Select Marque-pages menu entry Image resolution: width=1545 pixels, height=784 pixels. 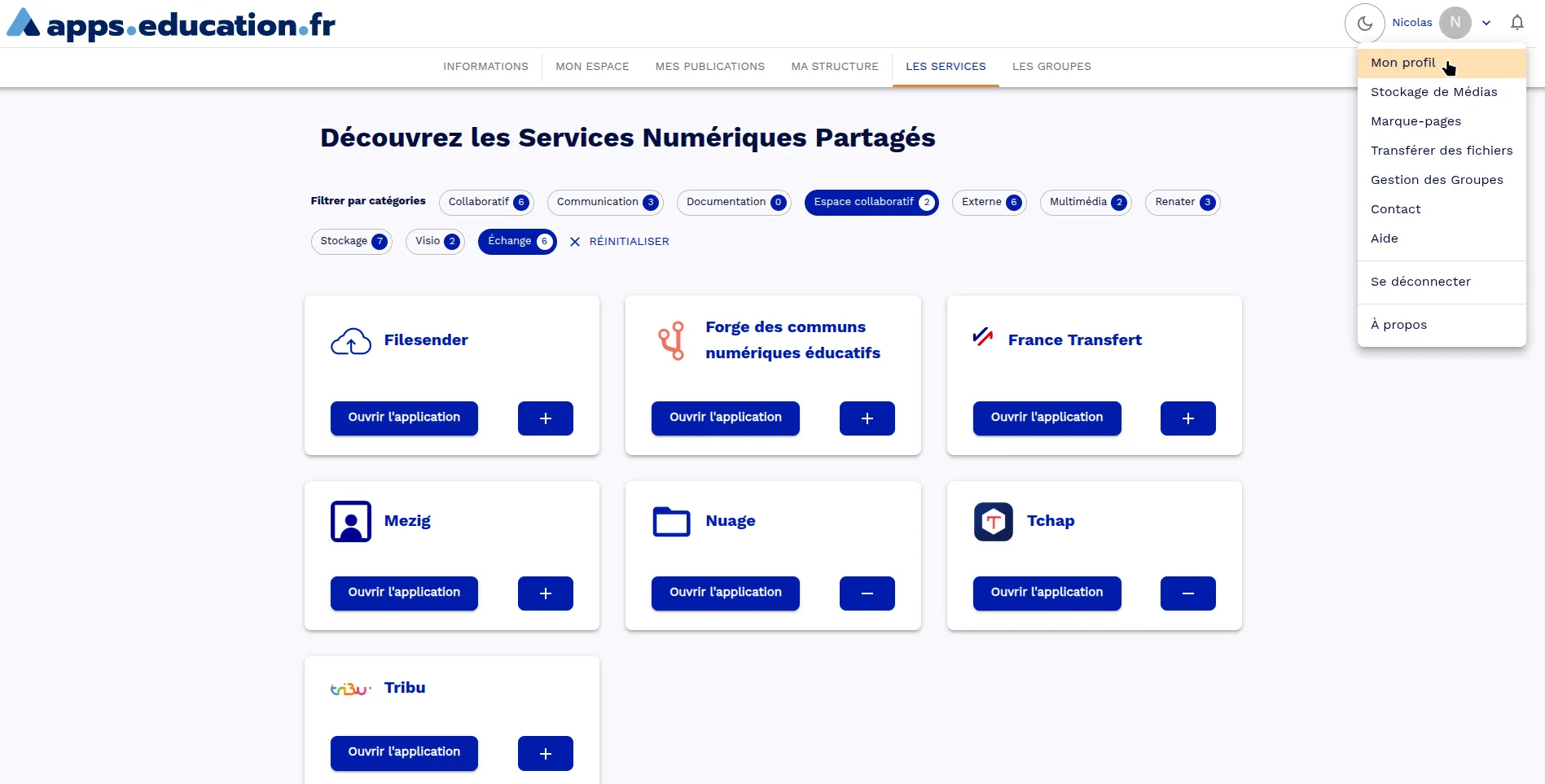click(x=1442, y=121)
